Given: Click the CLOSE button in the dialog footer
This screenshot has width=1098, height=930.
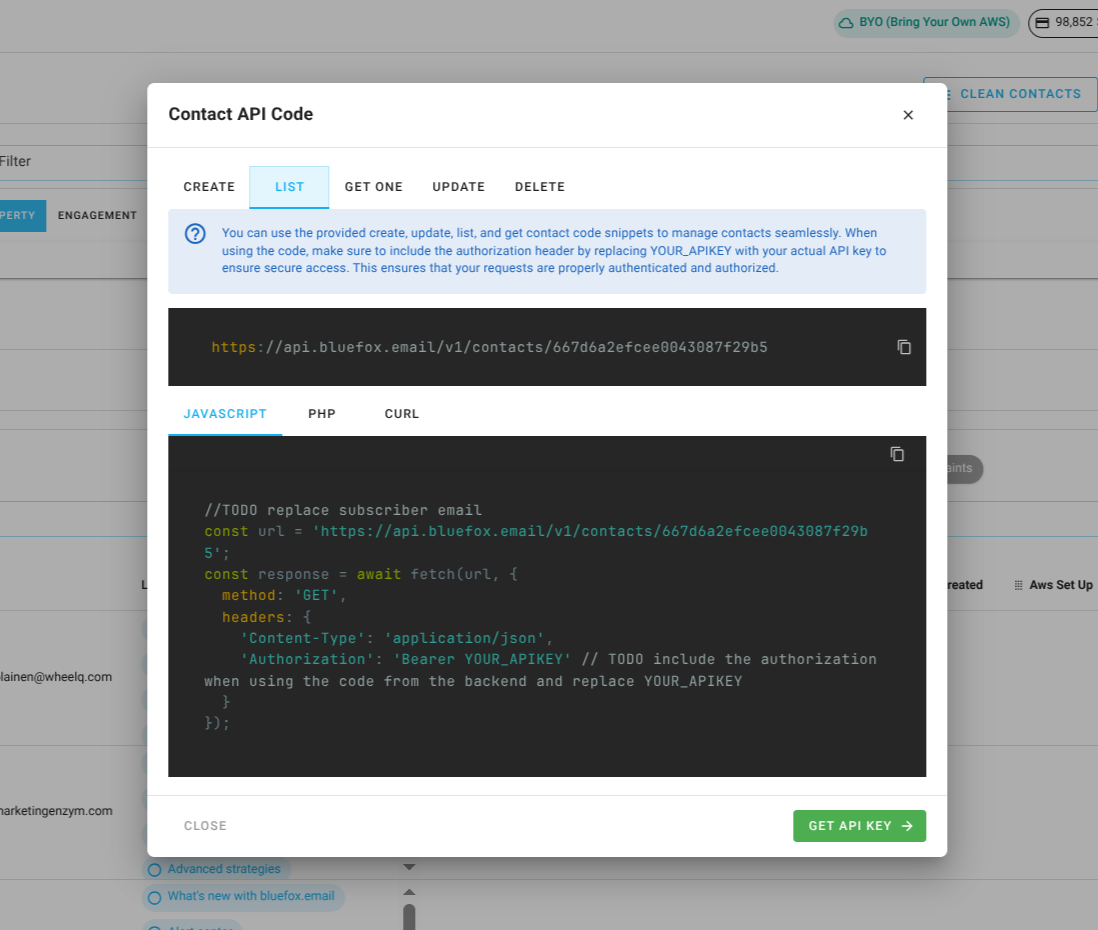Looking at the screenshot, I should point(205,825).
